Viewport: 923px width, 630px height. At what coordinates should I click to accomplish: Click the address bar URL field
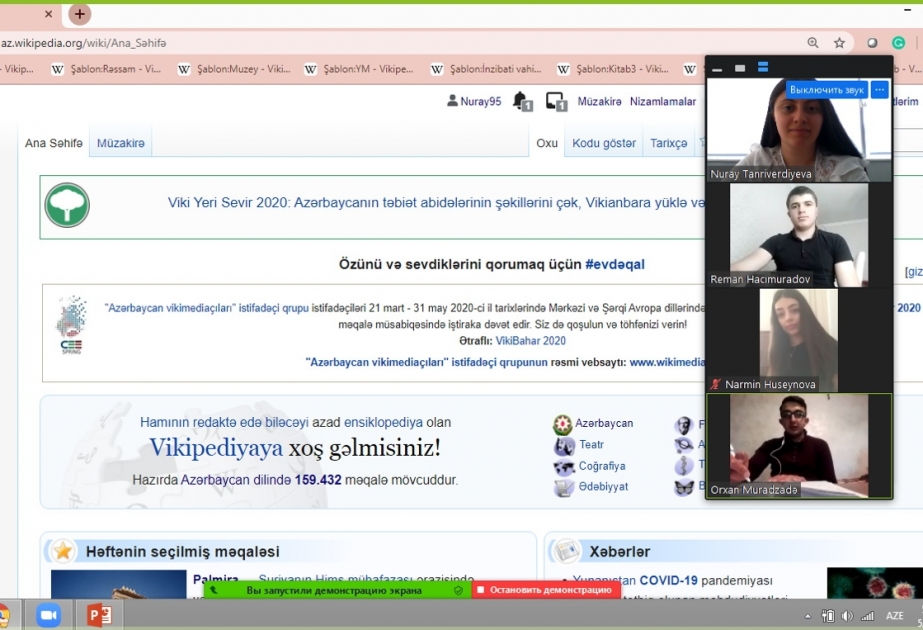(400, 43)
